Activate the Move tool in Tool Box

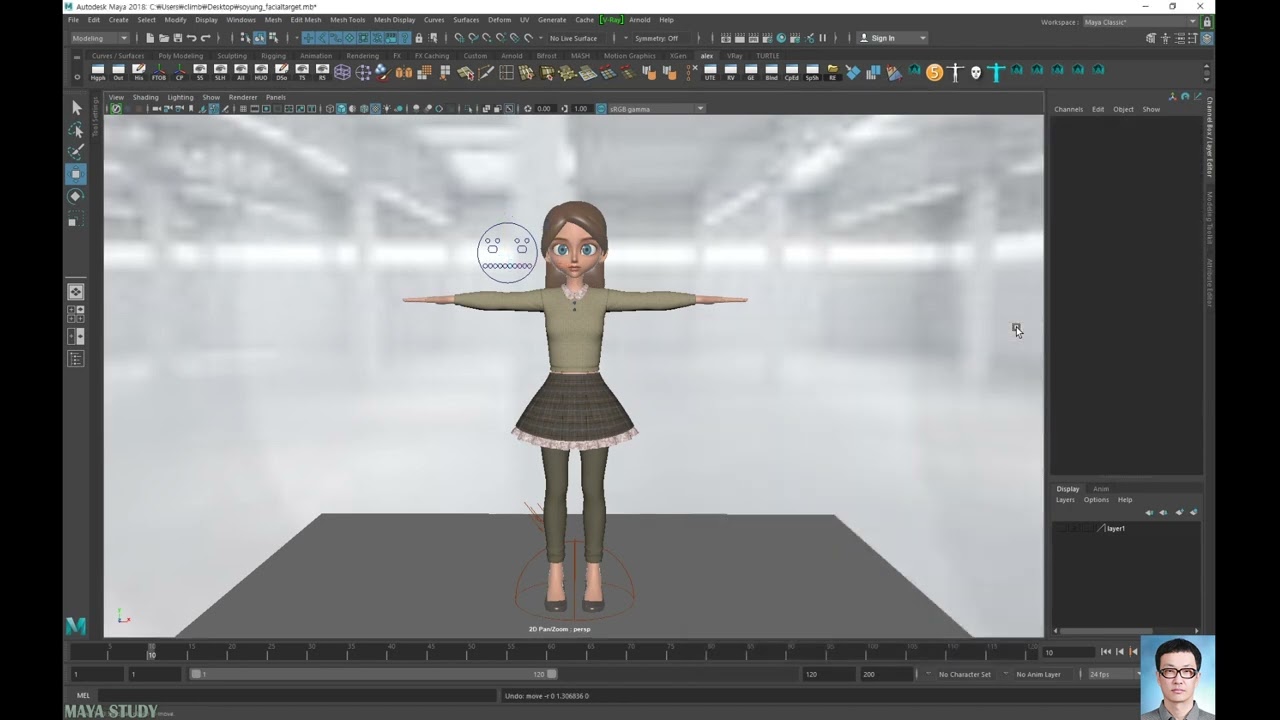(76, 174)
